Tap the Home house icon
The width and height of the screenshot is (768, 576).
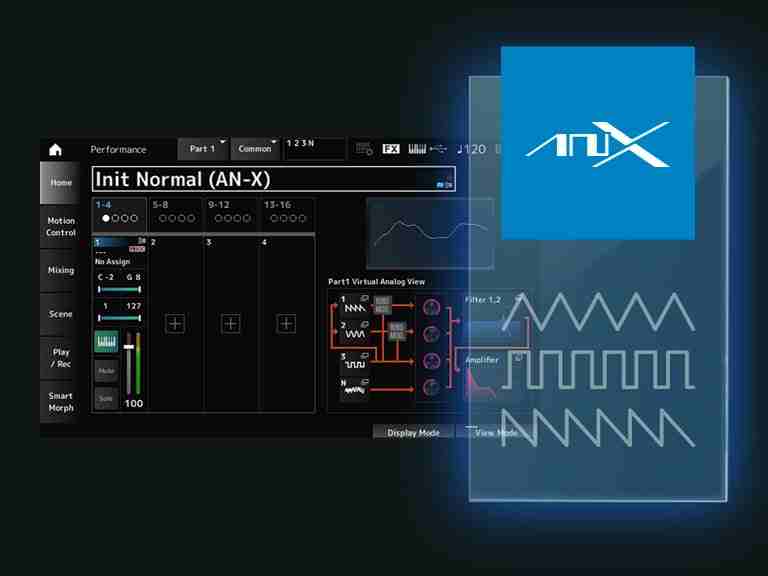tap(55, 149)
